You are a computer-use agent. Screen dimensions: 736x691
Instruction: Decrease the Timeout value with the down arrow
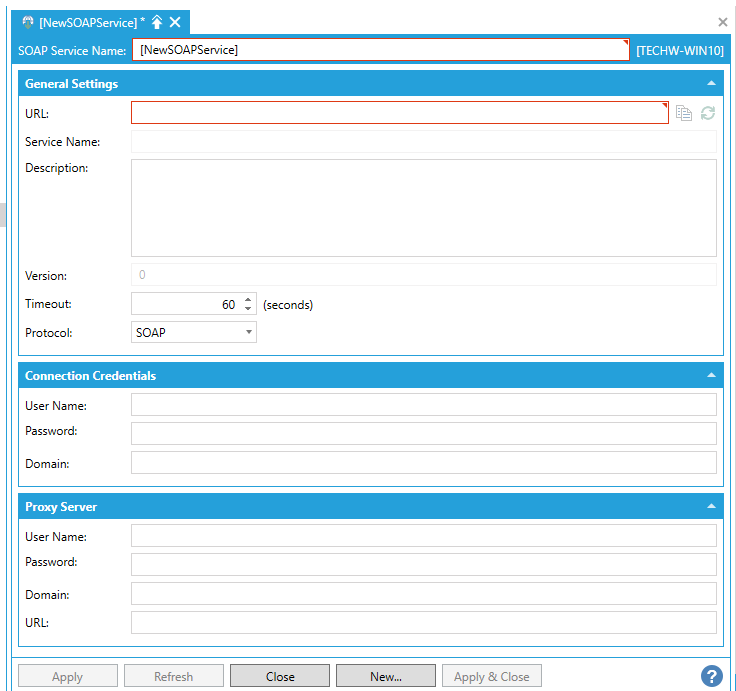tap(248, 309)
